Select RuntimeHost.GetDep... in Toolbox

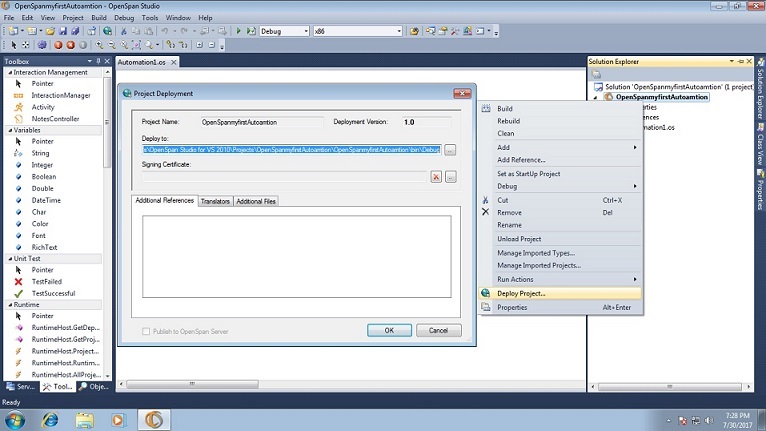(57, 327)
